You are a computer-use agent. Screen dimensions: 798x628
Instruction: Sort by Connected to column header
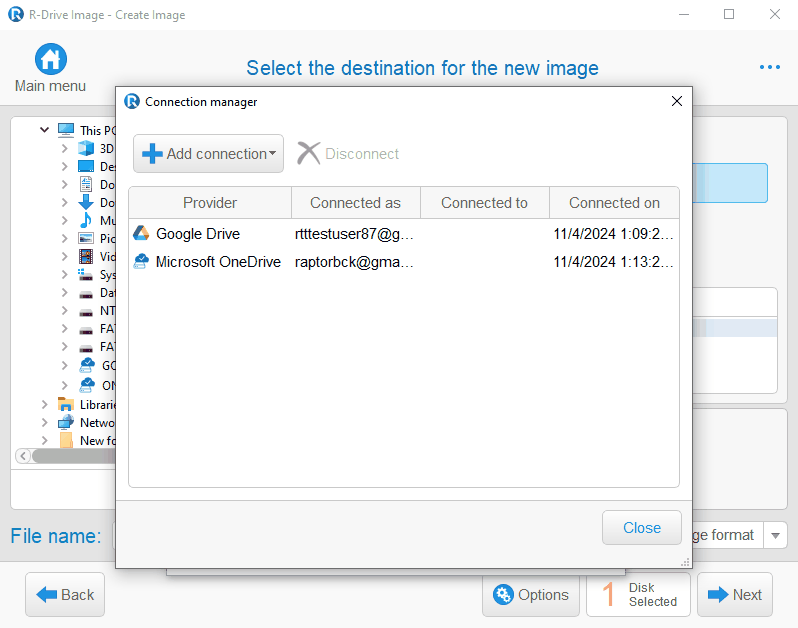pos(484,203)
